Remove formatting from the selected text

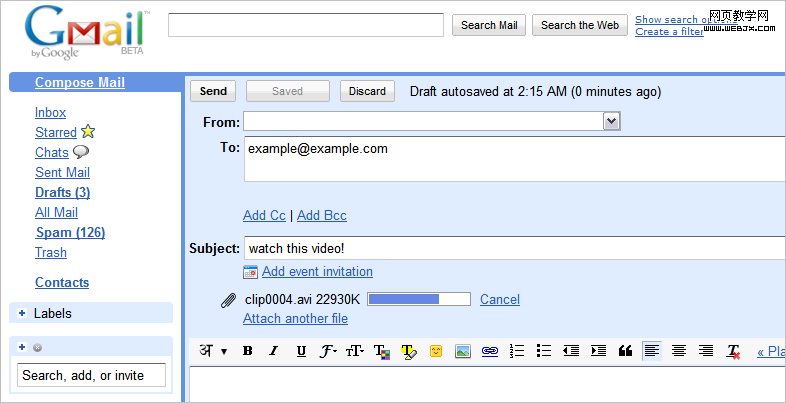tap(733, 351)
